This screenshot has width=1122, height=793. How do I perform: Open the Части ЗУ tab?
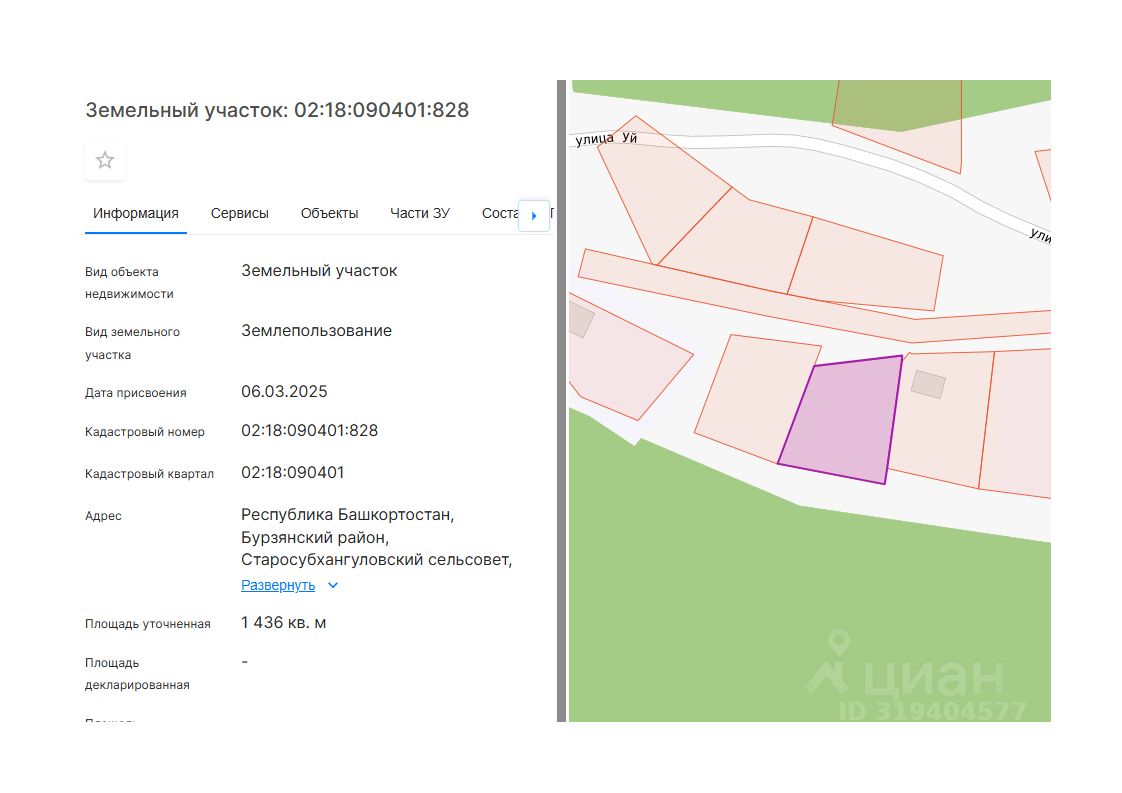pyautogui.click(x=420, y=213)
